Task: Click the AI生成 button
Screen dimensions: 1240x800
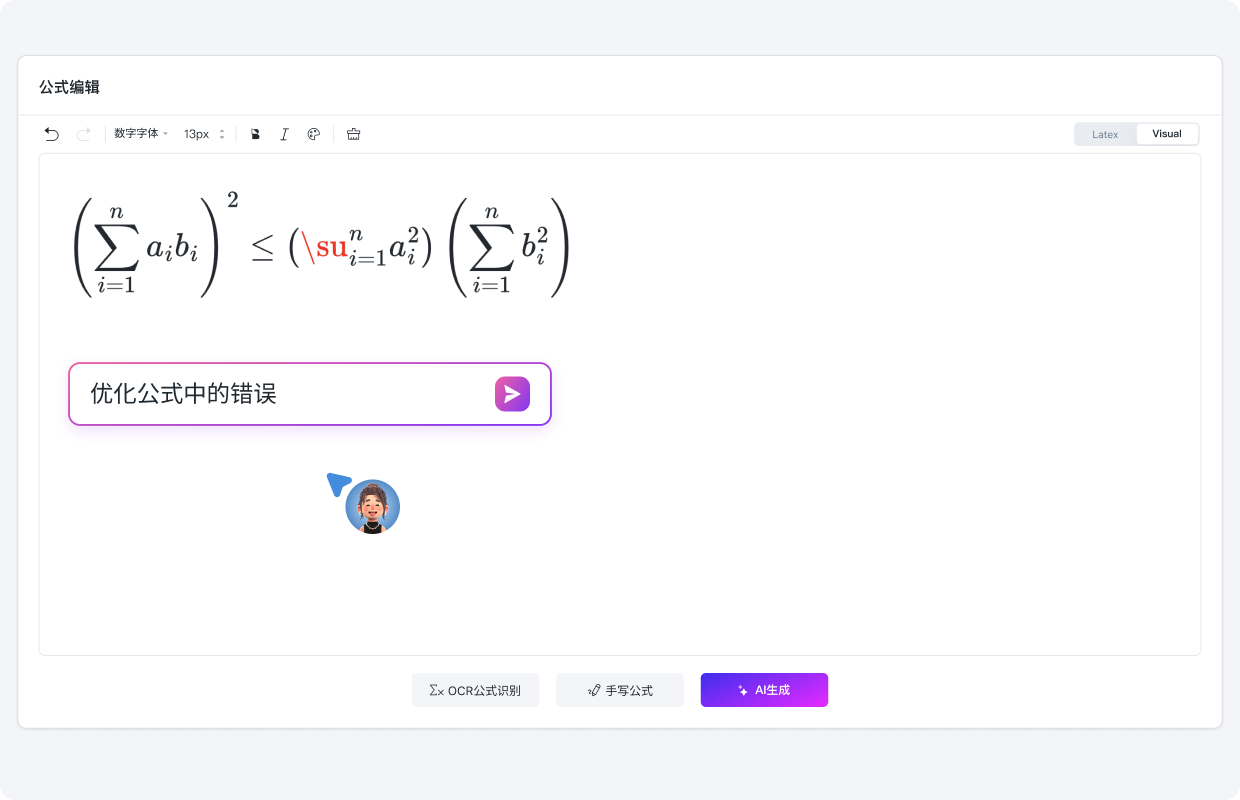Action: (764, 689)
